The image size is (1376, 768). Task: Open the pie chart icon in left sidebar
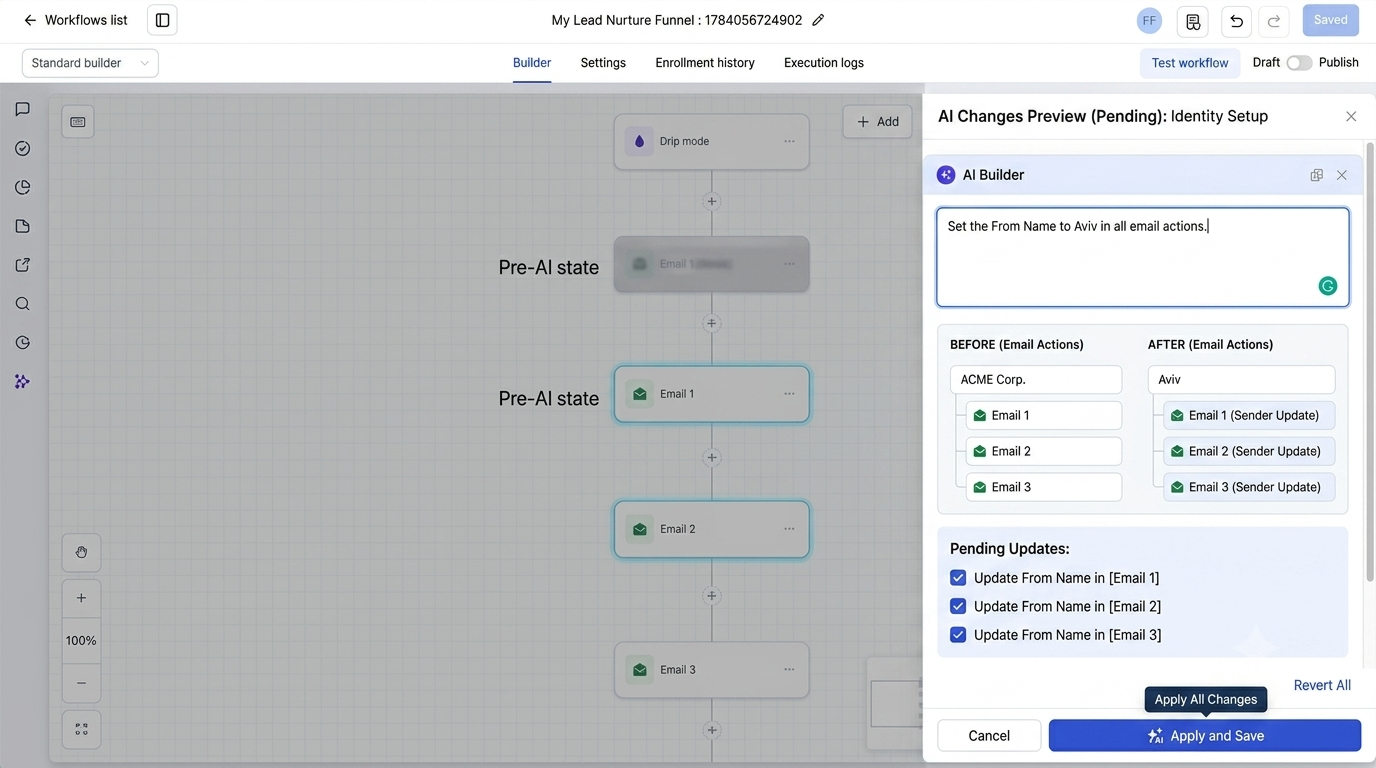22,187
